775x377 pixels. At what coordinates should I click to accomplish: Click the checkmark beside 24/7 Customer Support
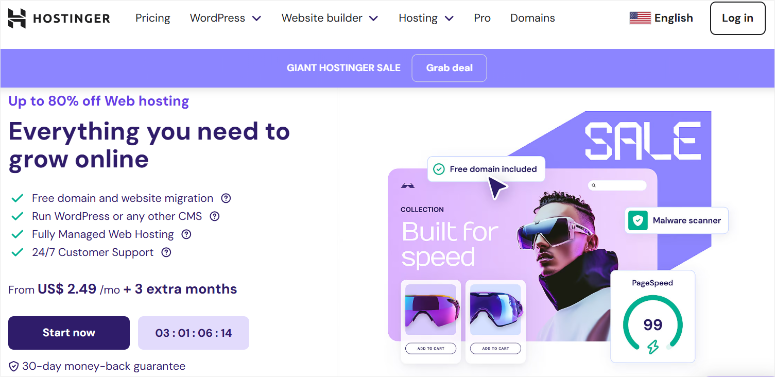[x=17, y=252]
